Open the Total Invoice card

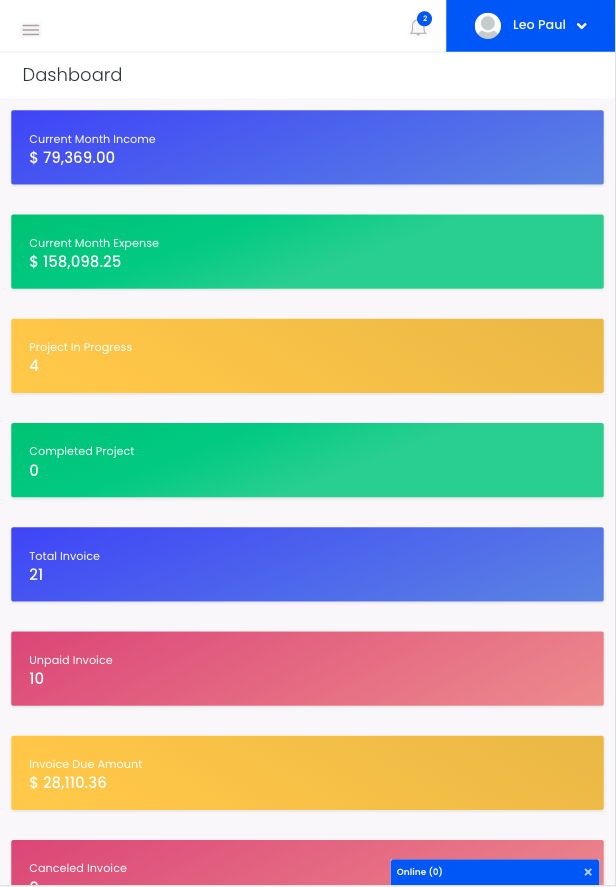[x=307, y=564]
